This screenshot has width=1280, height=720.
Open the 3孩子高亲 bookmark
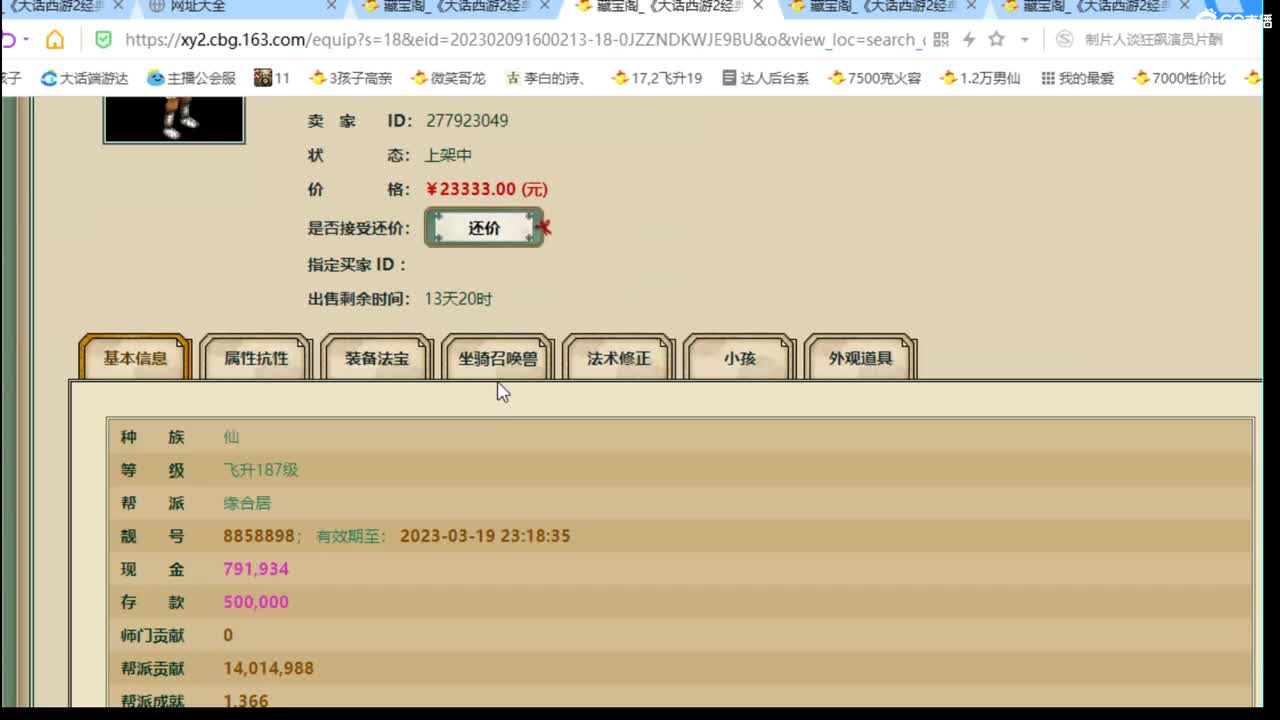pos(351,78)
